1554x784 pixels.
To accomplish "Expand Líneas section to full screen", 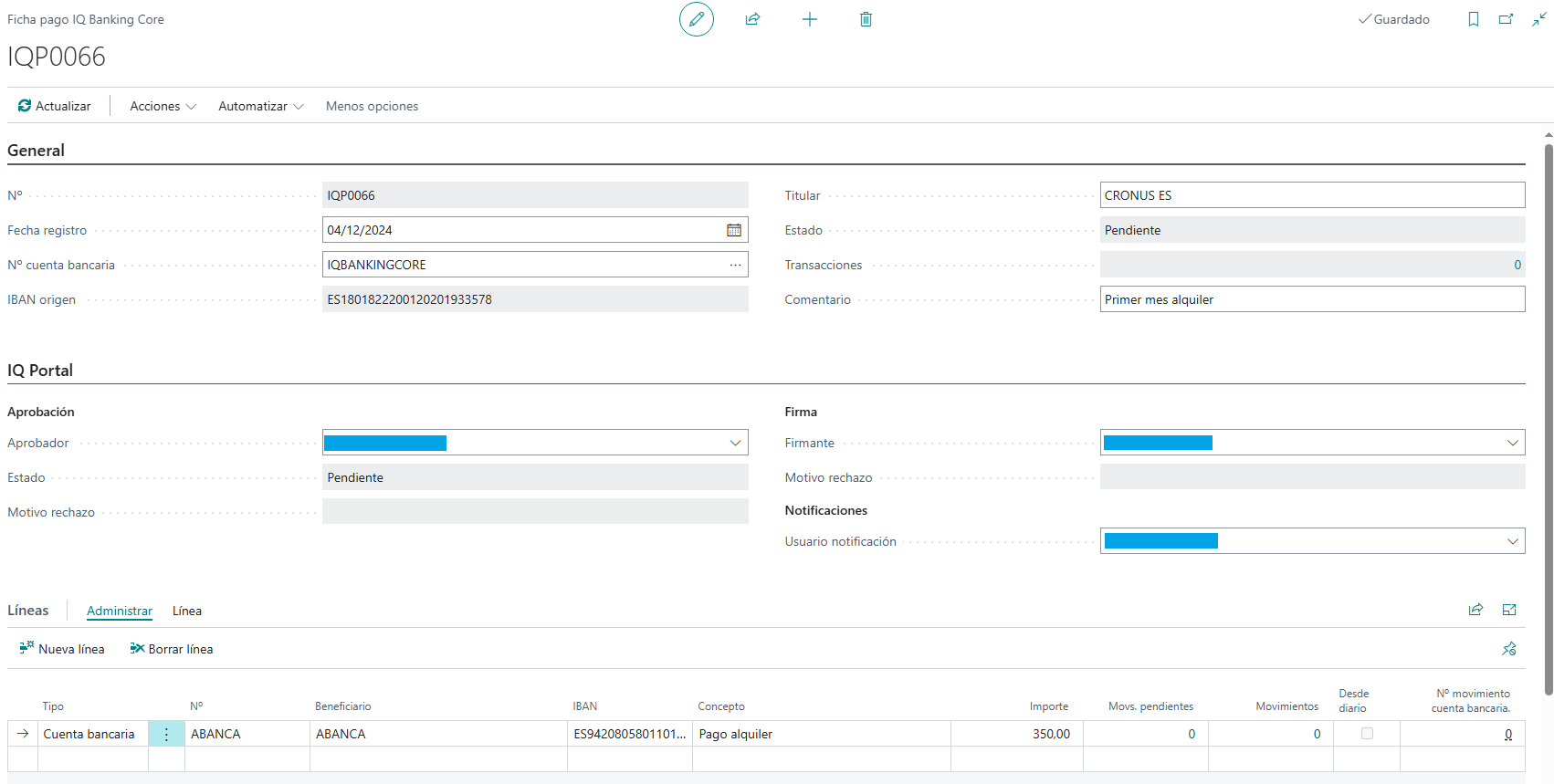I will coord(1508,610).
